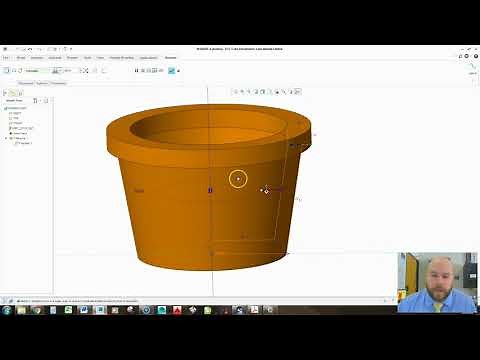This screenshot has width=480, height=360.
Task: Toggle the Remove Material option
Action: pyautogui.click(x=95, y=71)
